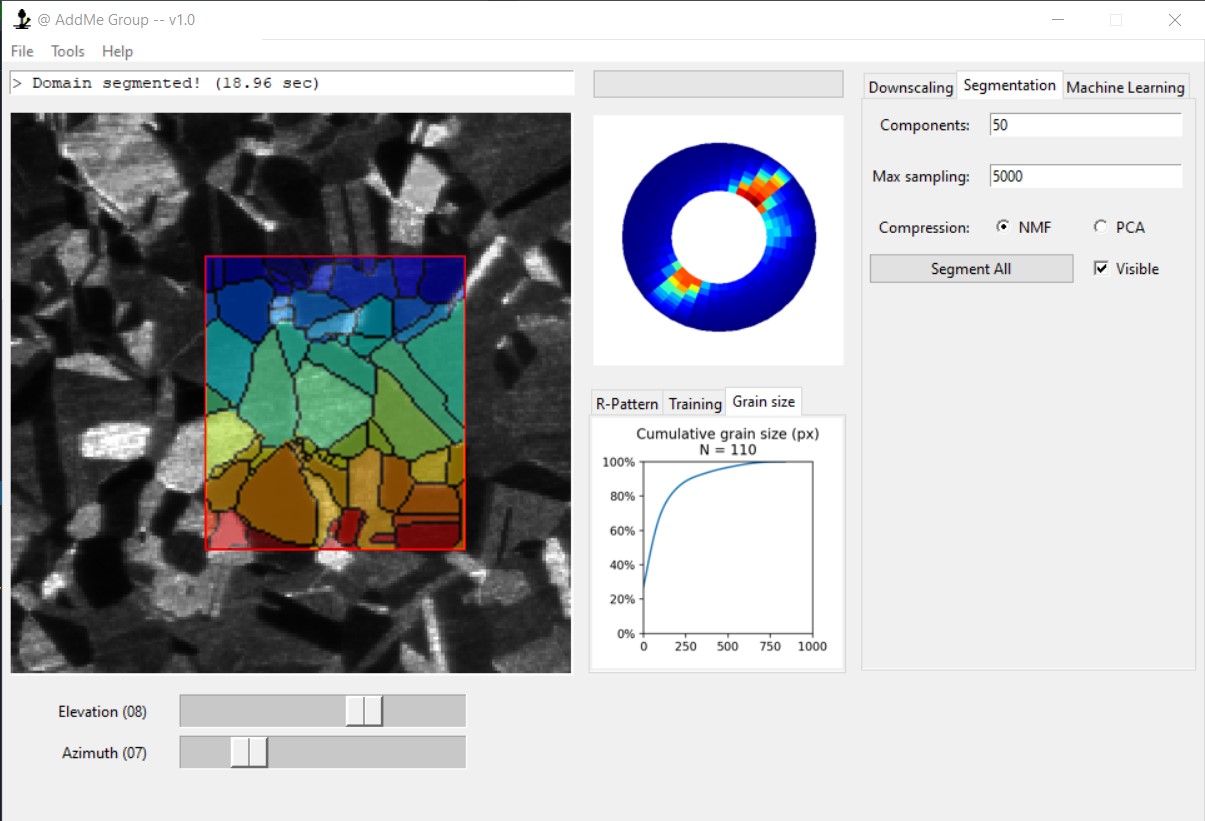Click the circular polar heatmap plot

click(719, 236)
